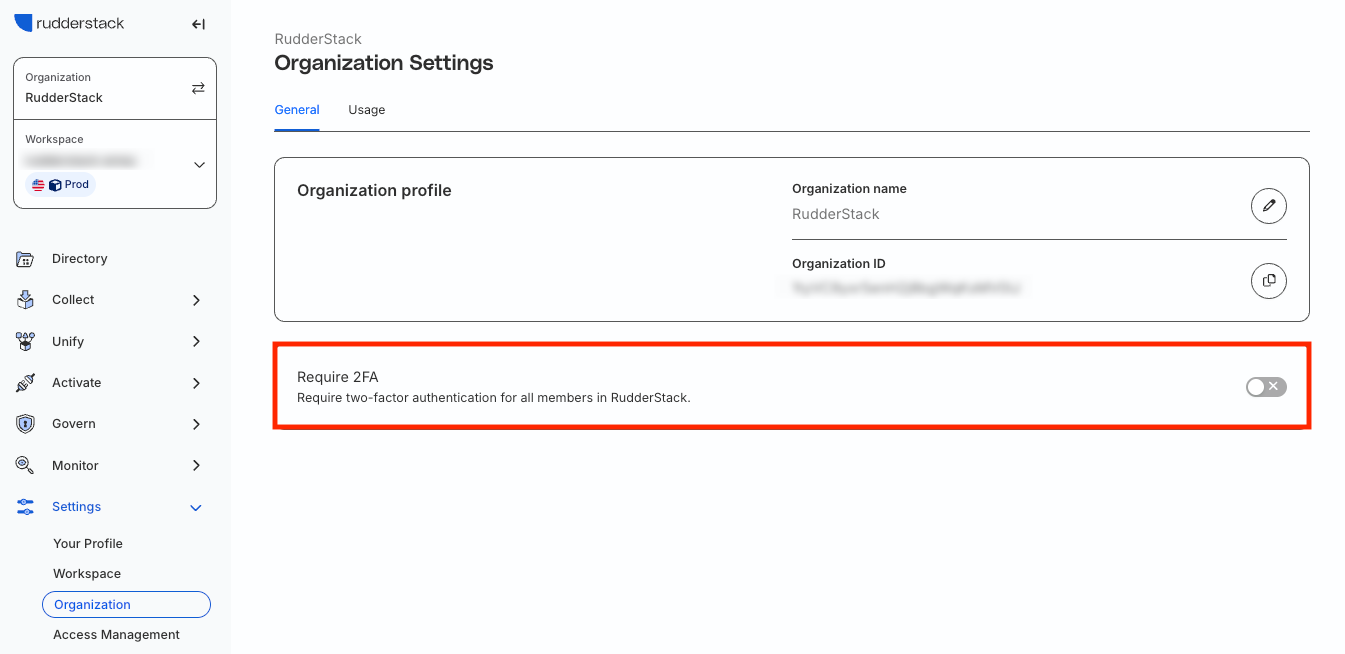
Task: Collapse the sidebar with the arrow icon
Action: [x=198, y=24]
